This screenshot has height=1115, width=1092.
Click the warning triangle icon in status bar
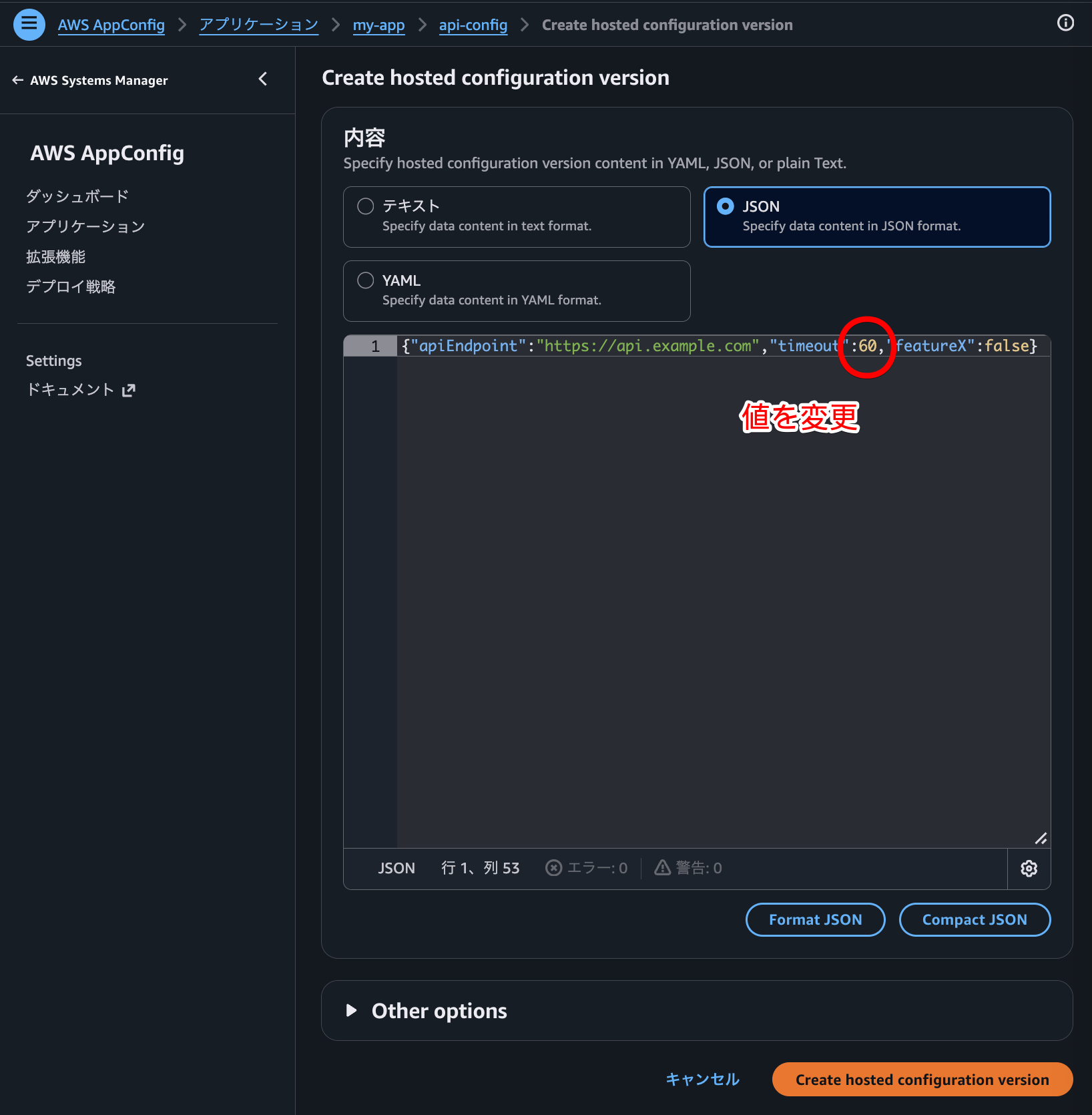(x=662, y=868)
